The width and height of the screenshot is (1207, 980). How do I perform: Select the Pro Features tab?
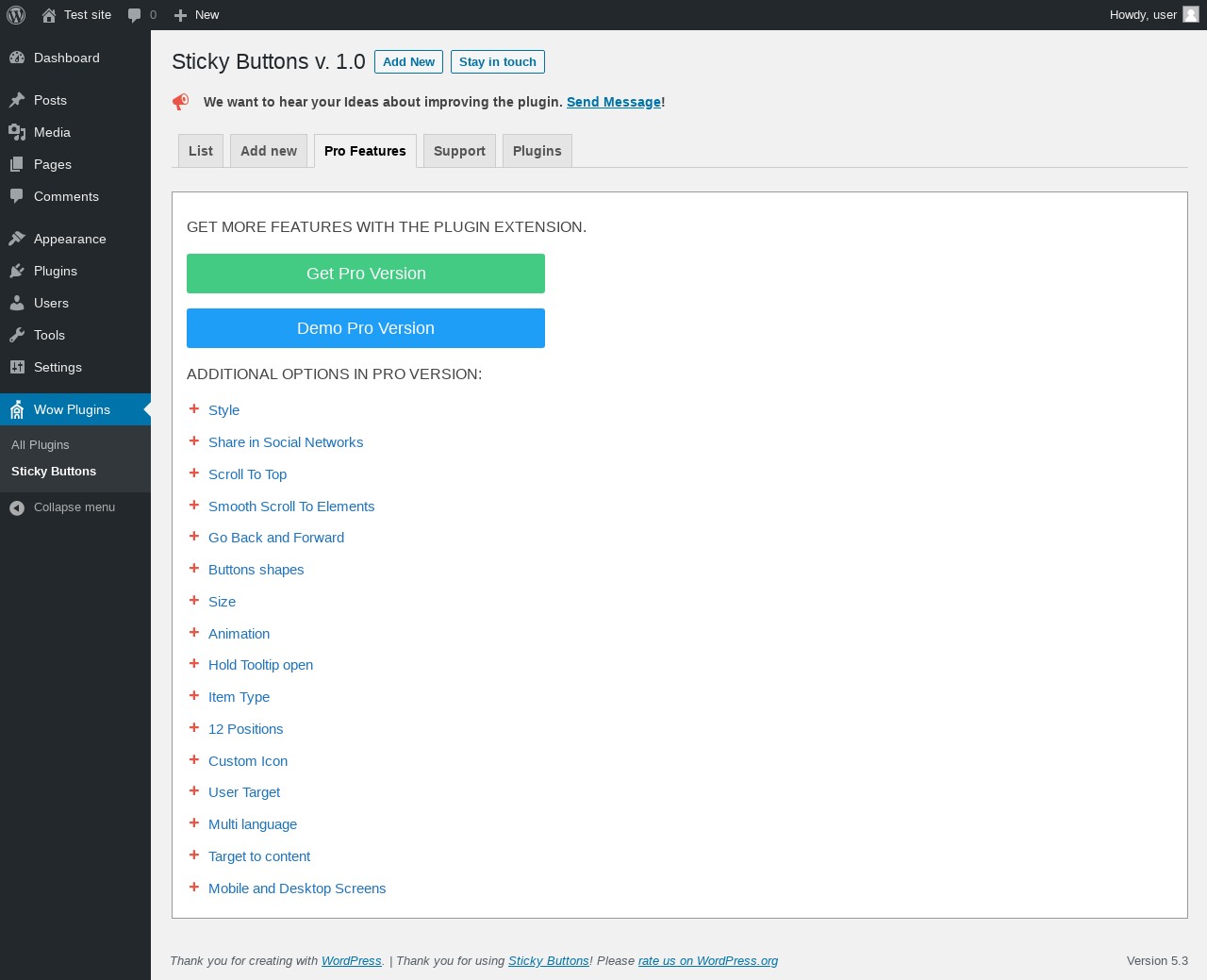pos(365,151)
